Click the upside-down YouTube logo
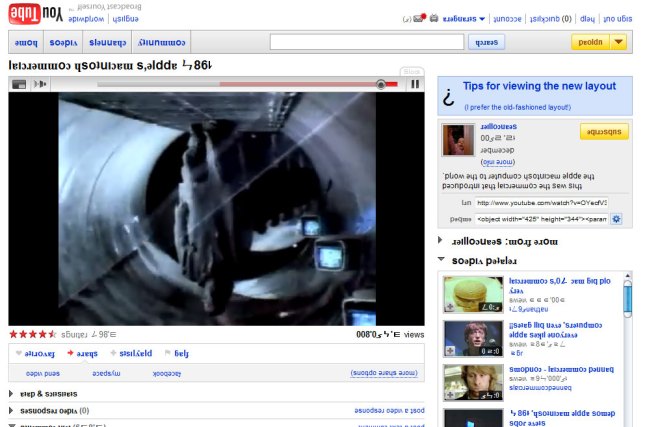Viewport: 645px width, 427px height. click(x=36, y=14)
